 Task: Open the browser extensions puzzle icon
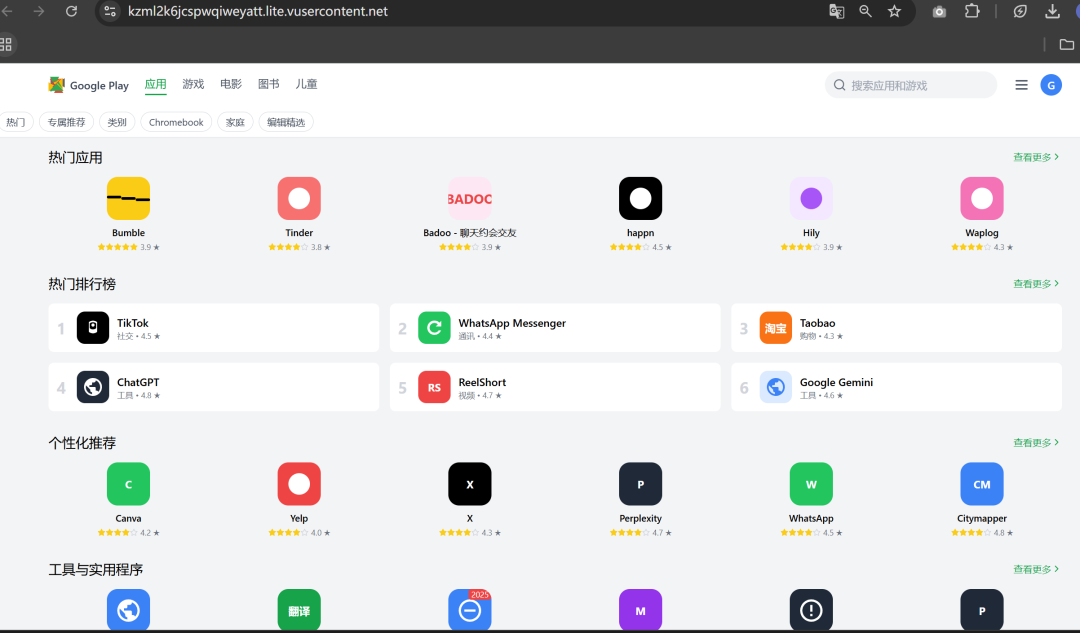(x=972, y=11)
